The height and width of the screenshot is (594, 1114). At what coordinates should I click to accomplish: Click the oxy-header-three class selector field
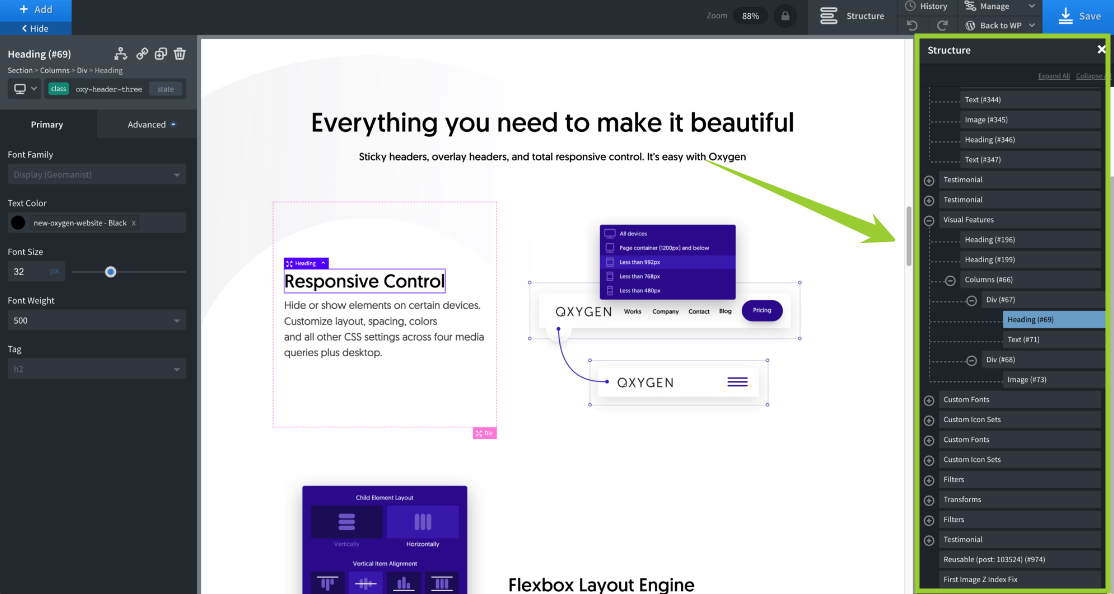(109, 89)
